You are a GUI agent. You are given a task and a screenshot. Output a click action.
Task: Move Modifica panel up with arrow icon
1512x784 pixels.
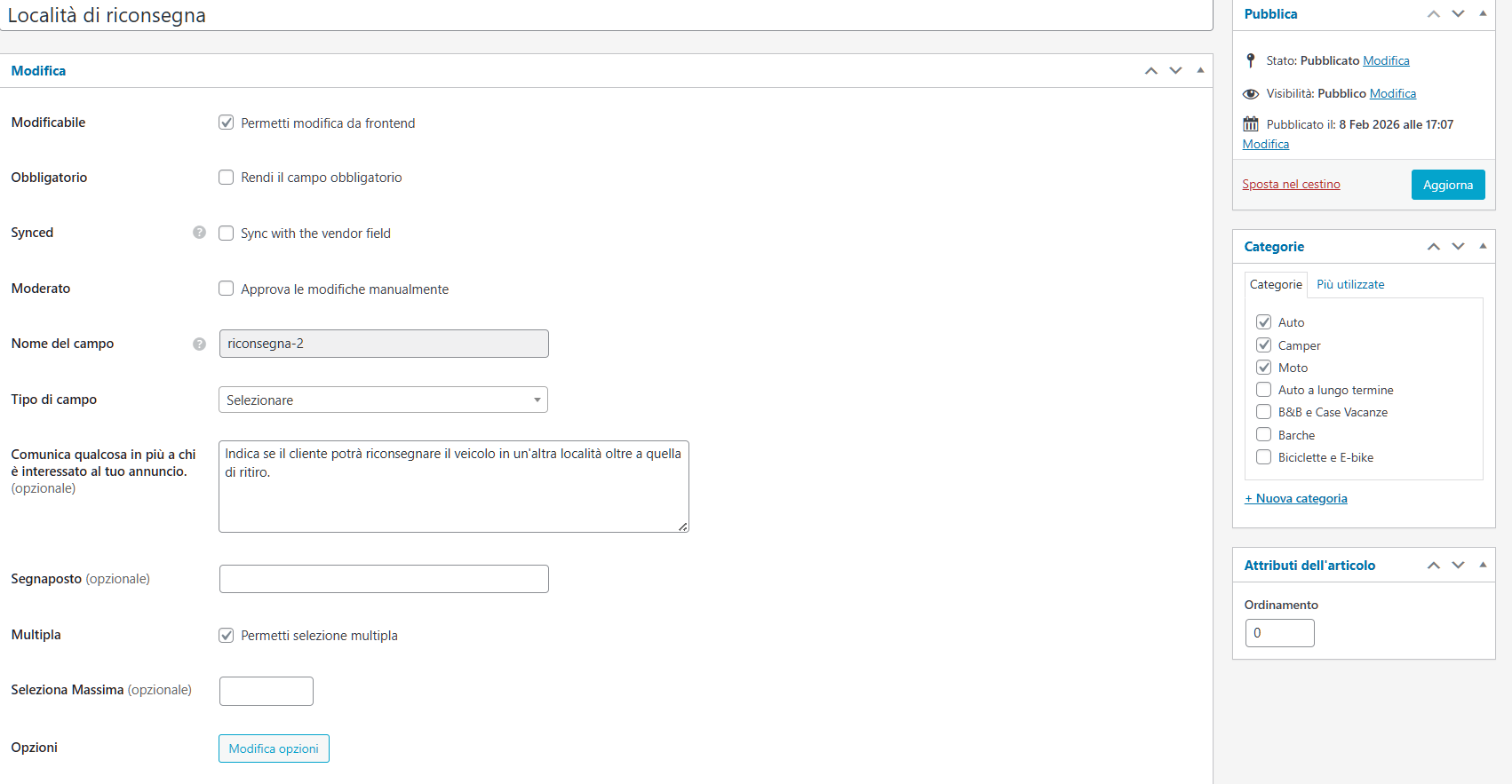1151,71
